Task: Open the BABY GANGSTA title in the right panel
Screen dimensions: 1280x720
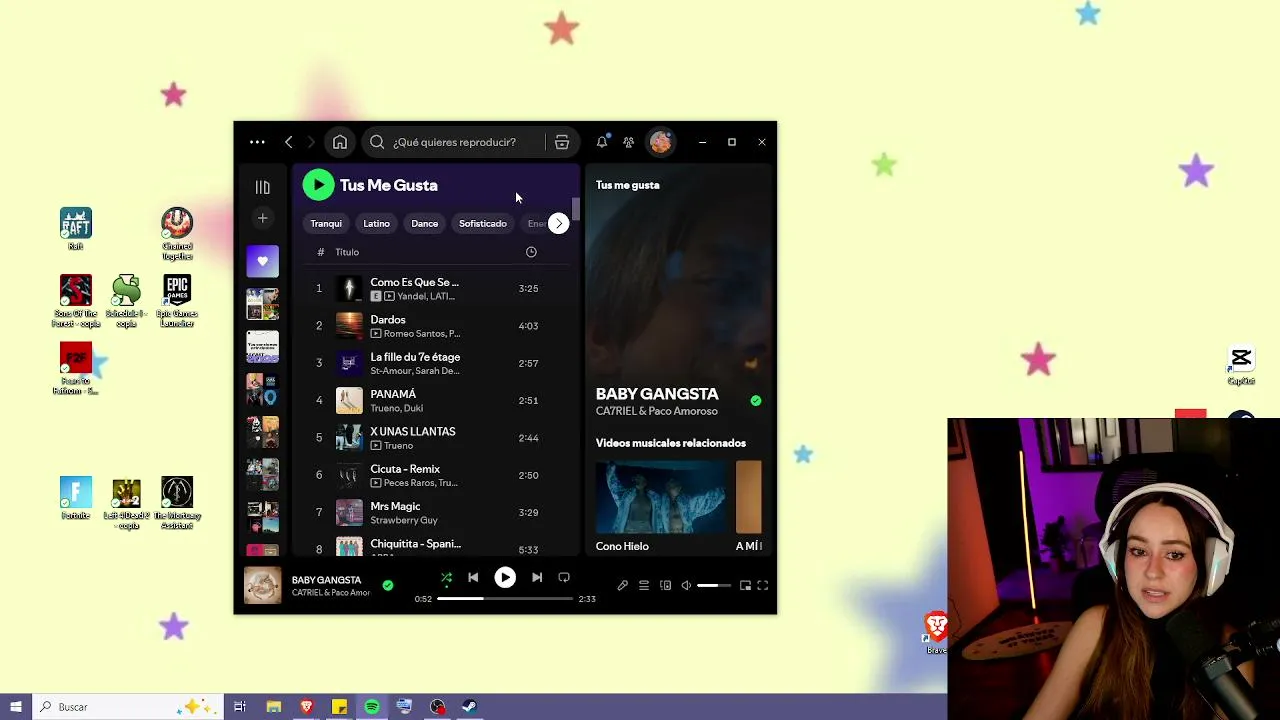Action: [657, 394]
